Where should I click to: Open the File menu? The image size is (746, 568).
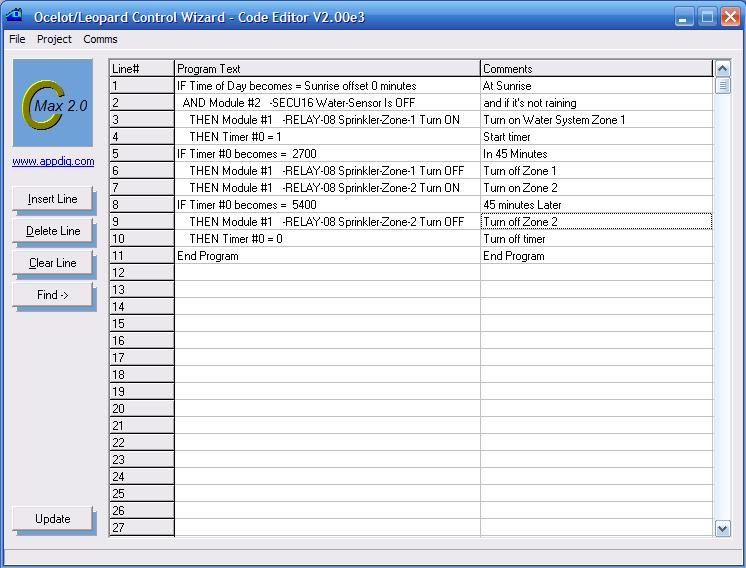pyautogui.click(x=17, y=39)
